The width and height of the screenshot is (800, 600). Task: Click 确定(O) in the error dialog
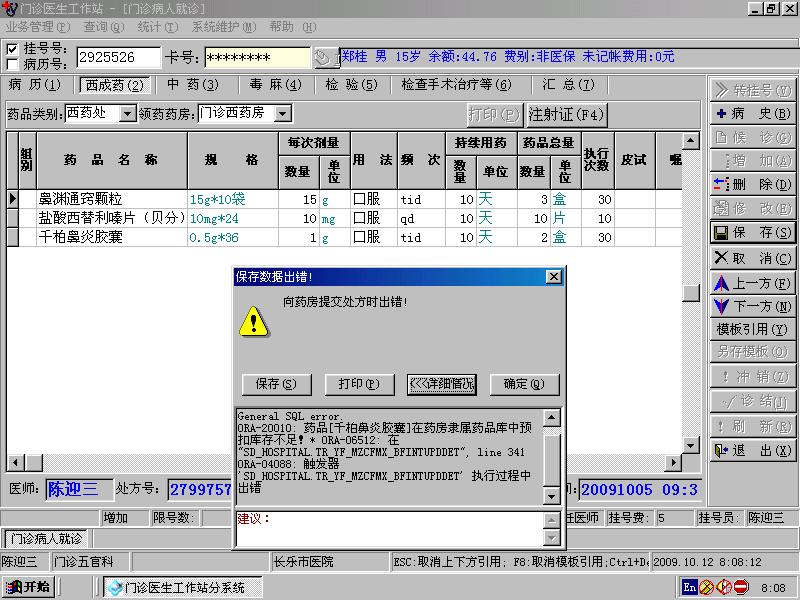524,384
